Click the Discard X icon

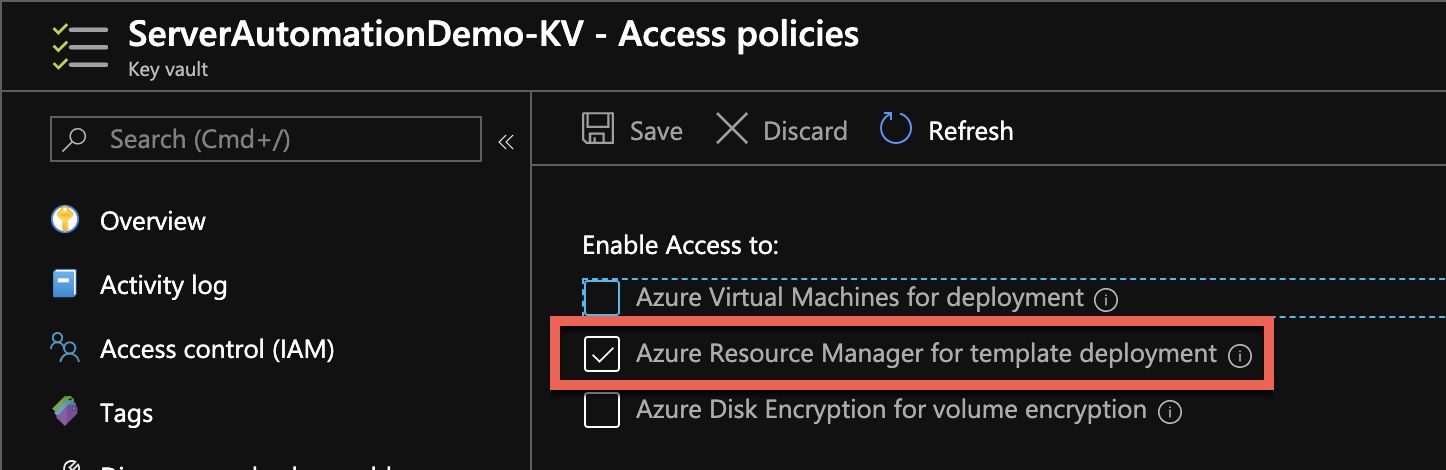point(732,130)
